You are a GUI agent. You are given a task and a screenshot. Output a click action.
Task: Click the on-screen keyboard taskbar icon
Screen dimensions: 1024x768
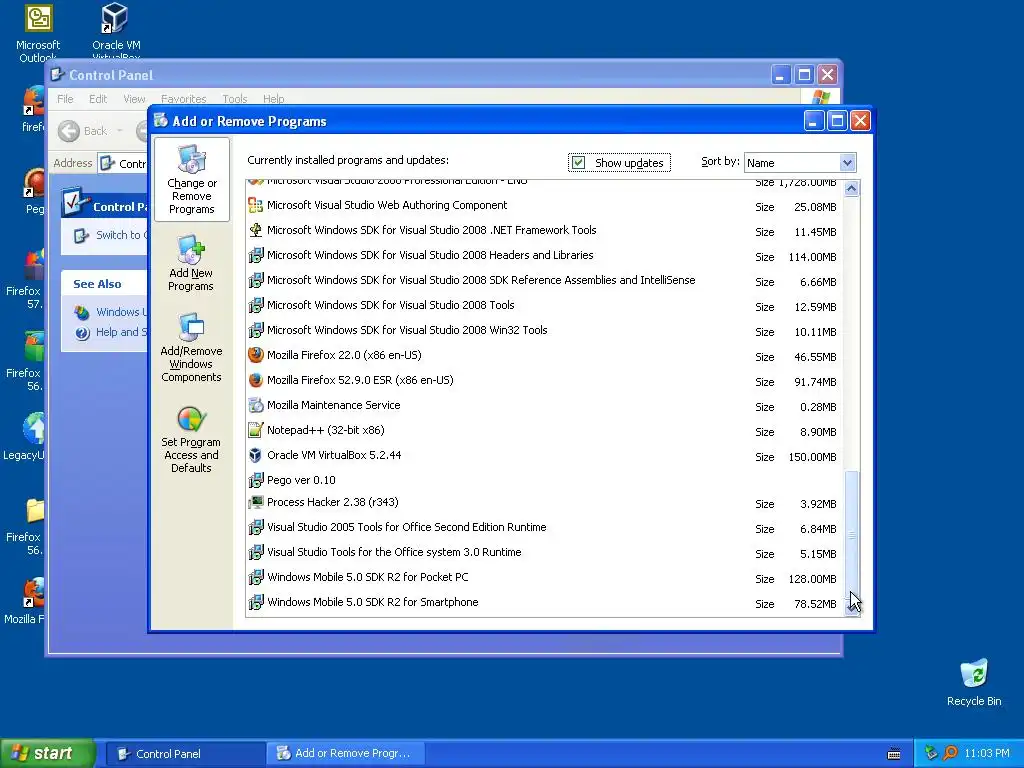click(x=894, y=754)
